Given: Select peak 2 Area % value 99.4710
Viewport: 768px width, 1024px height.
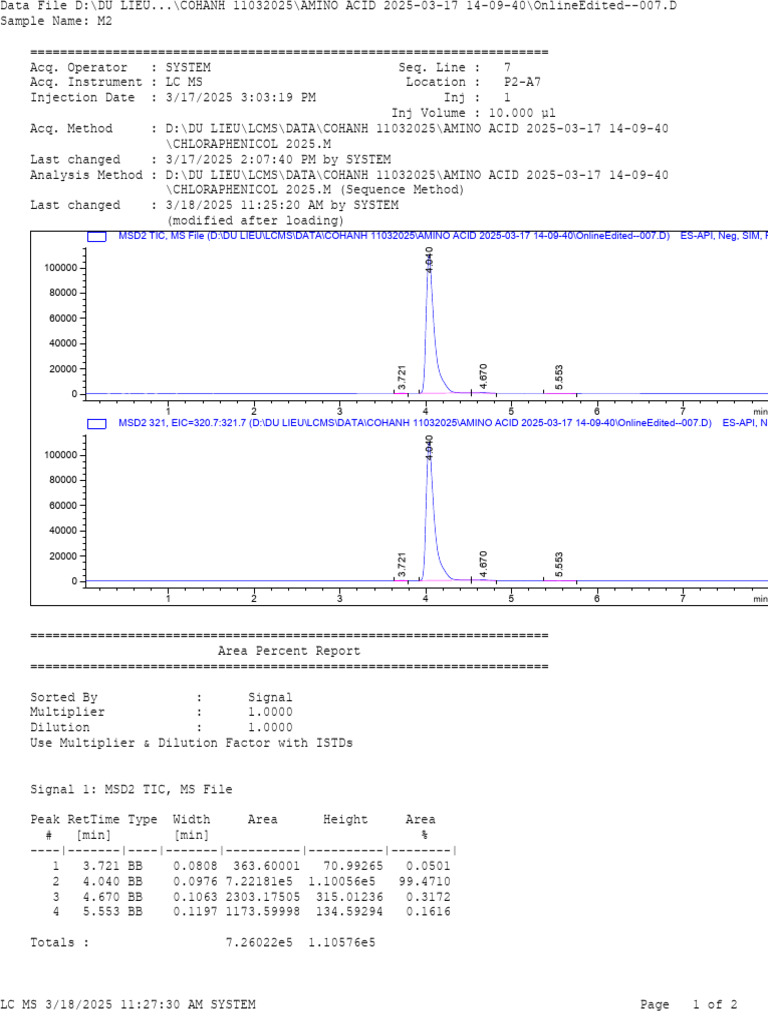Looking at the screenshot, I should [x=424, y=881].
